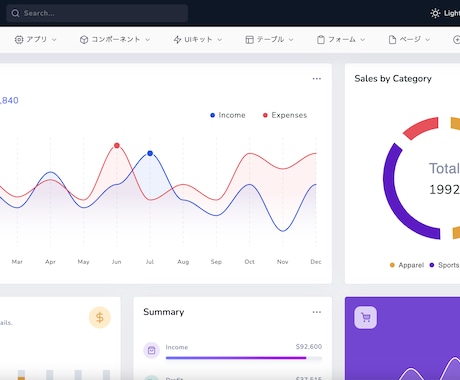460x380 pixels.
Task: Open the Summary card three-dot options
Action: 317,312
